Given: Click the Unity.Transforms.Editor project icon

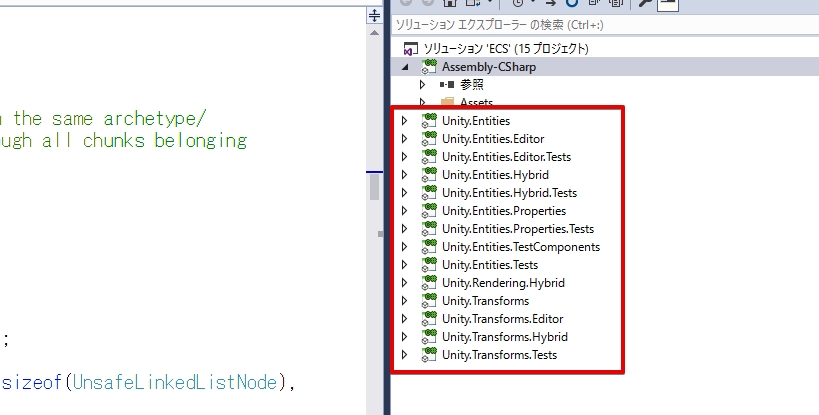Looking at the screenshot, I should pos(429,318).
